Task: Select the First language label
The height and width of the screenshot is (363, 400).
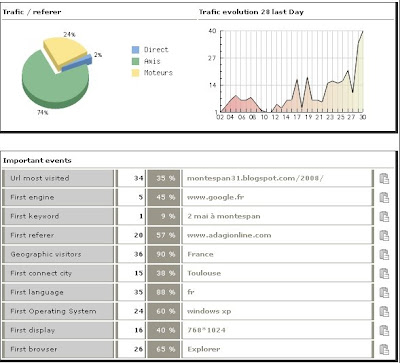Action: click(x=37, y=292)
